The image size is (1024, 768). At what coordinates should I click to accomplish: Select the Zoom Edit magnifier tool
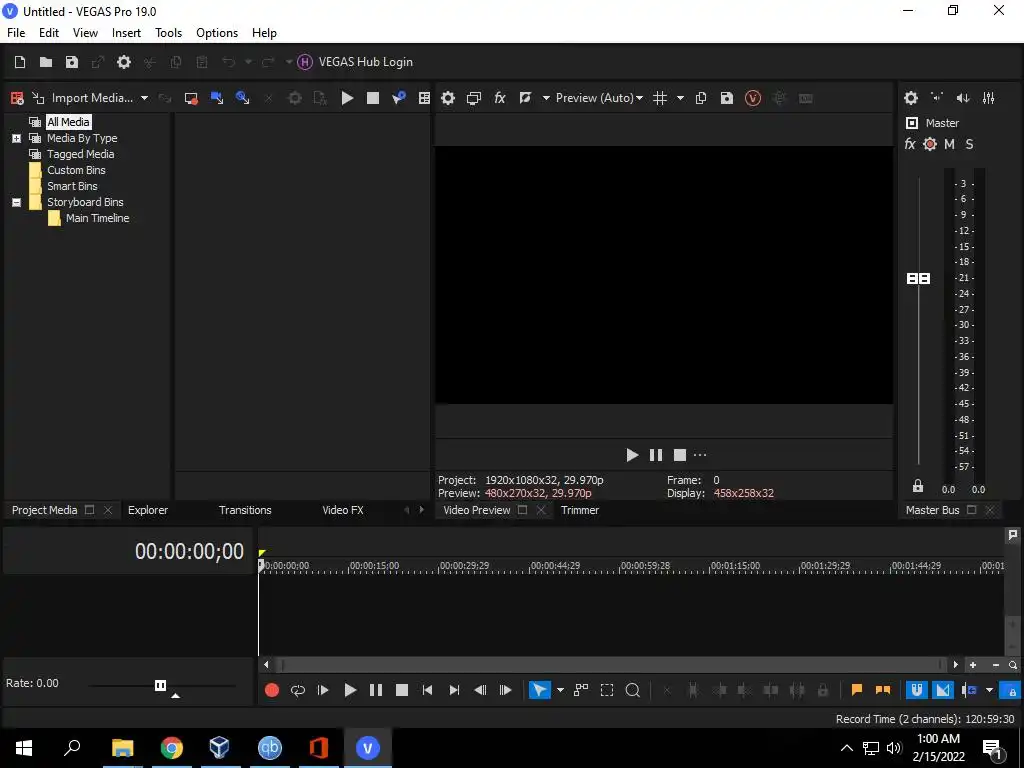click(632, 690)
